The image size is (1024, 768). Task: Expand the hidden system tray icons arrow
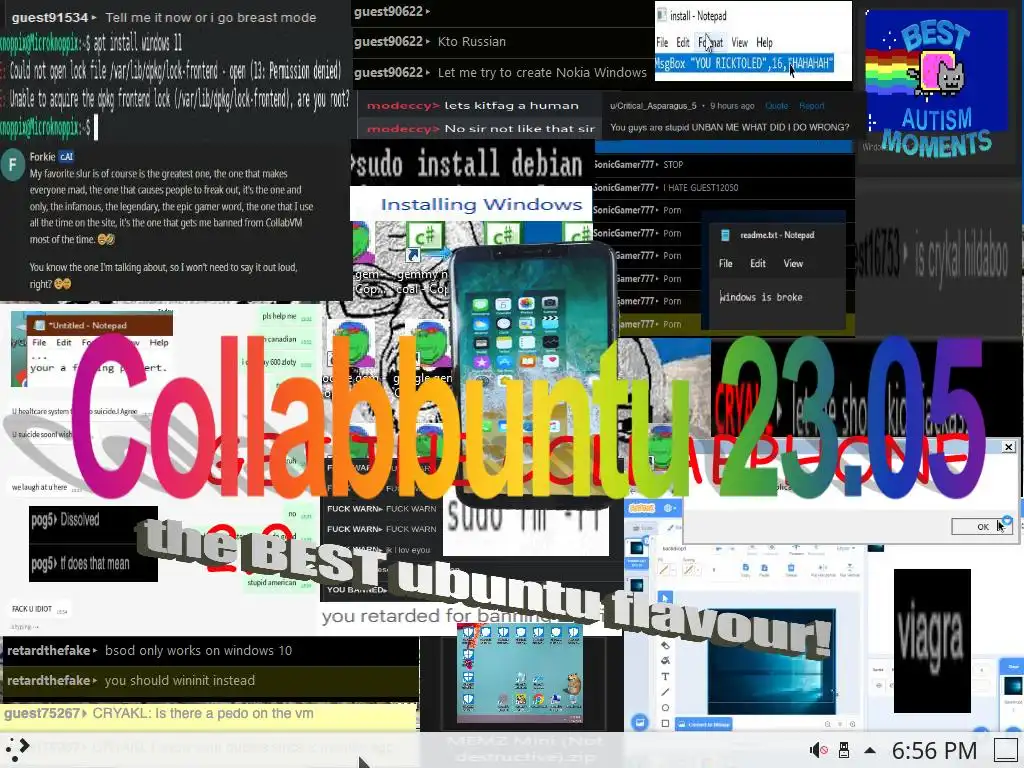(x=870, y=750)
